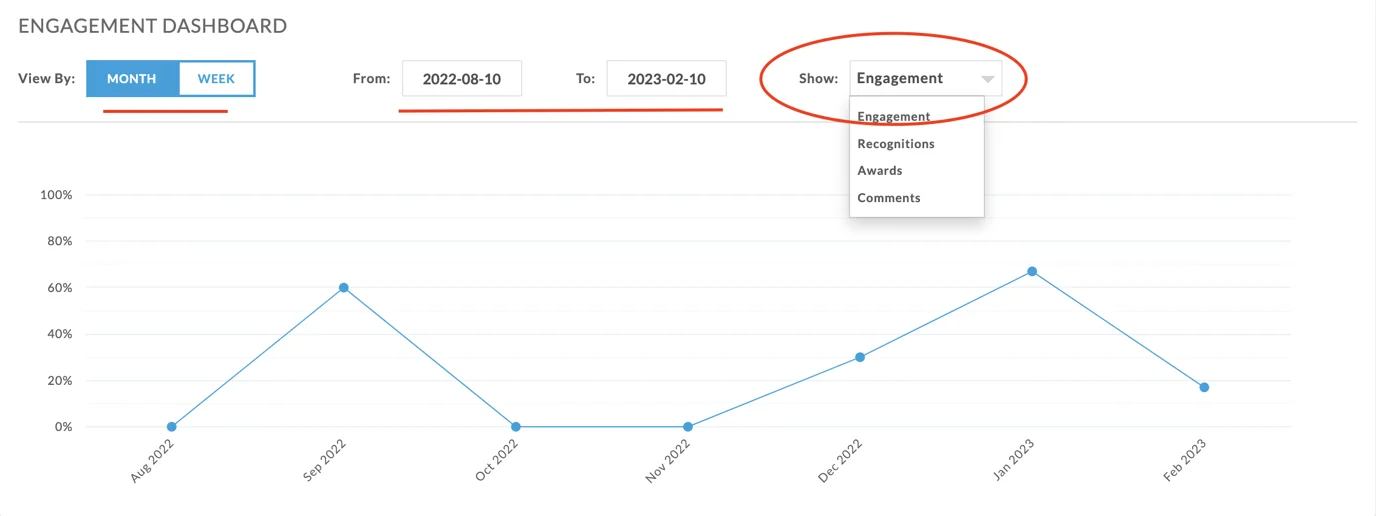Switch view to MONTH
The image size is (1376, 516).
132,79
